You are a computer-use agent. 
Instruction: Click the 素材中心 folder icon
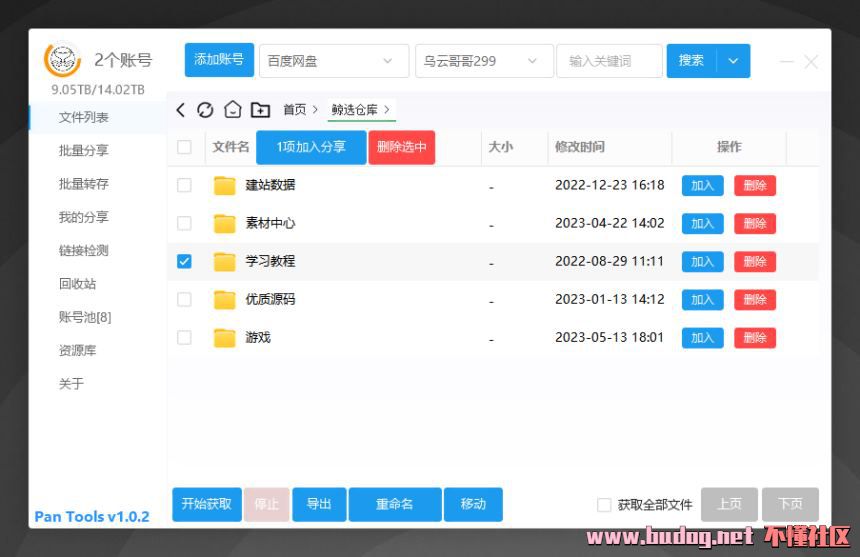tap(224, 223)
